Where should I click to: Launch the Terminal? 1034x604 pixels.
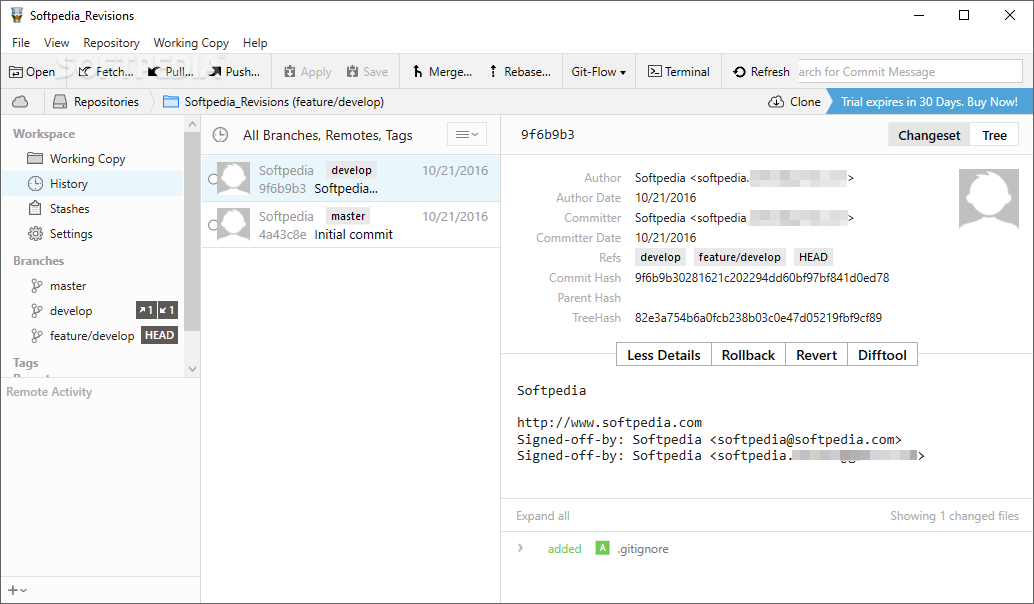click(x=679, y=72)
